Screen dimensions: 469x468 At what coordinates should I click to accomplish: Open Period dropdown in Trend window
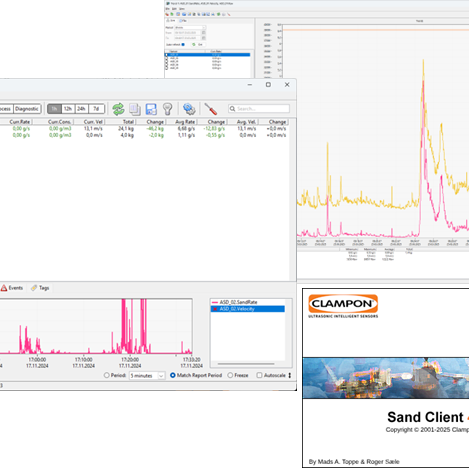190,28
